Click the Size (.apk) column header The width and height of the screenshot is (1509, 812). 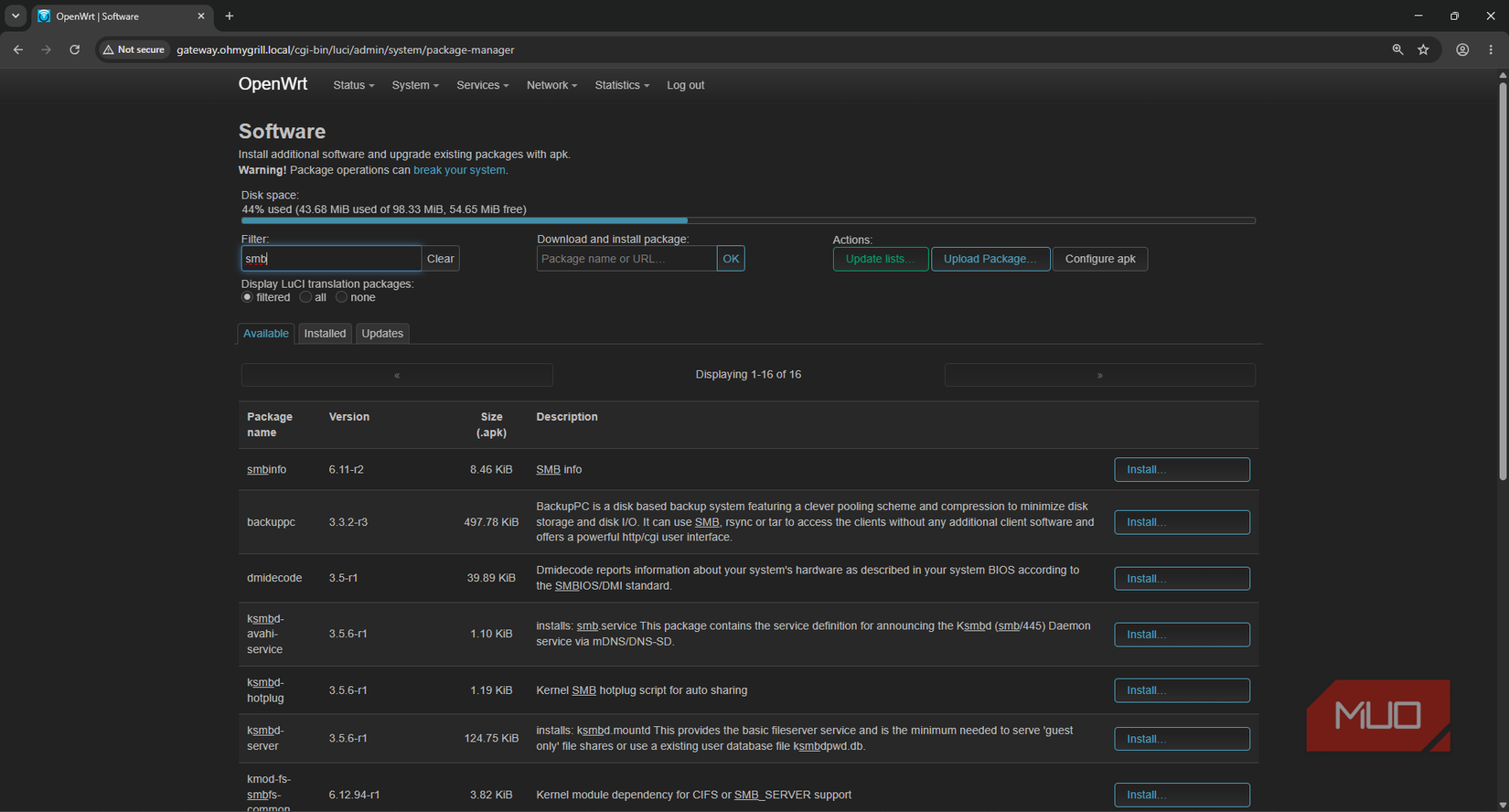[491, 424]
